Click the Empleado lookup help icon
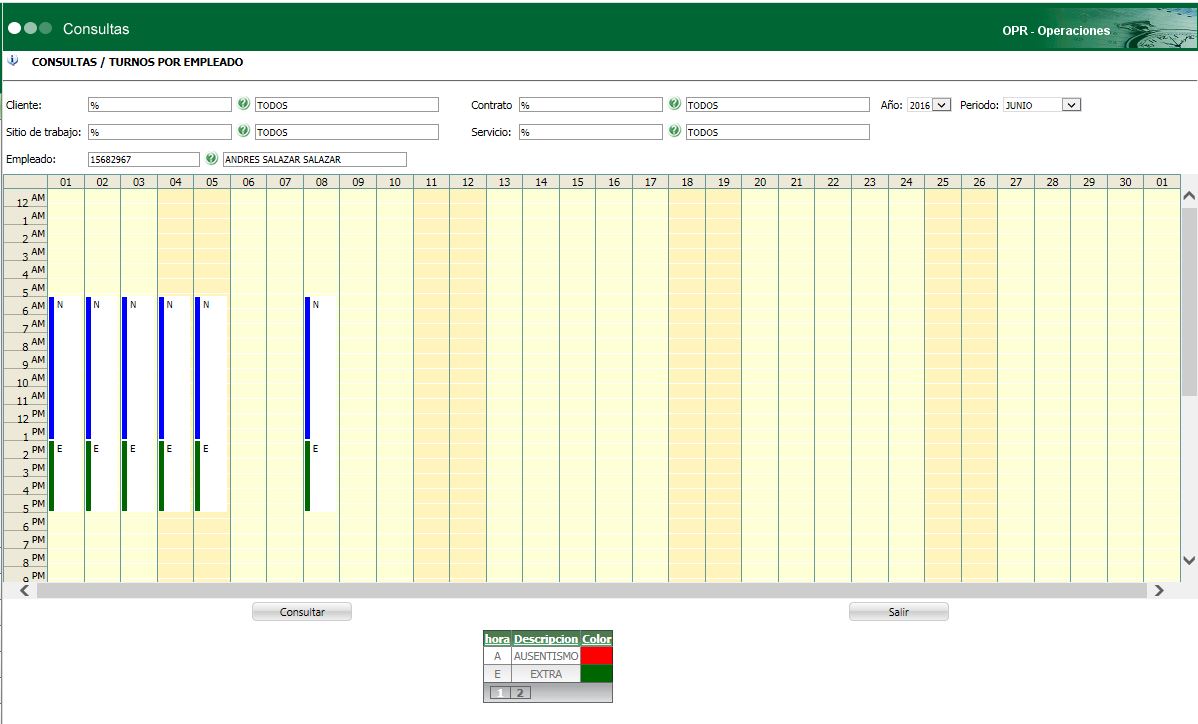This screenshot has height=724, width=1198. pyautogui.click(x=212, y=158)
